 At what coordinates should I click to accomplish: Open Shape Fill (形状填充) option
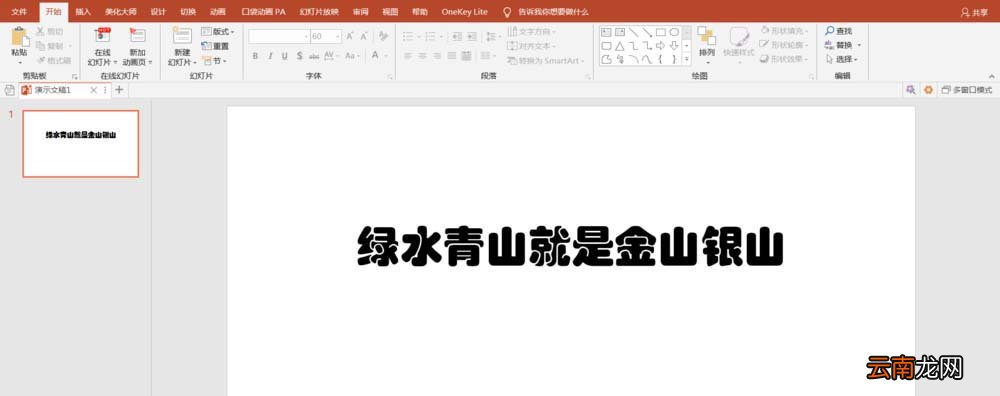click(784, 31)
